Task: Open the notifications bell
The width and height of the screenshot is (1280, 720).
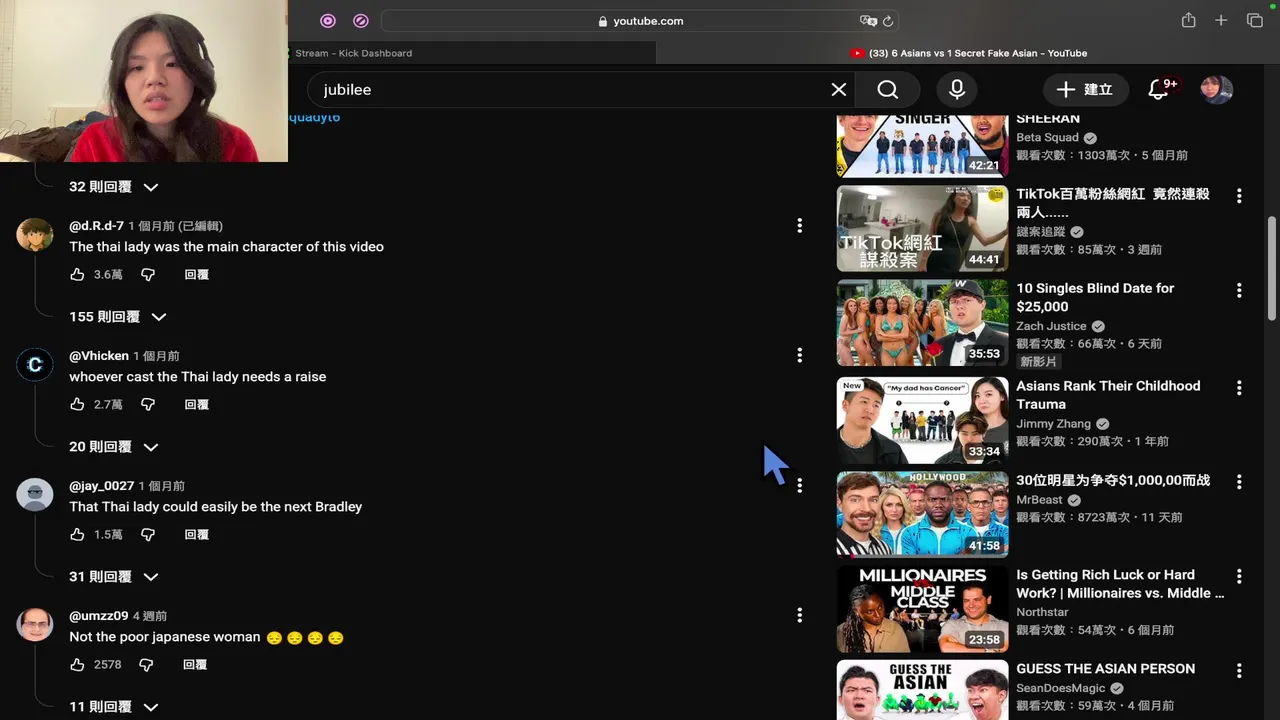Action: 1160,89
